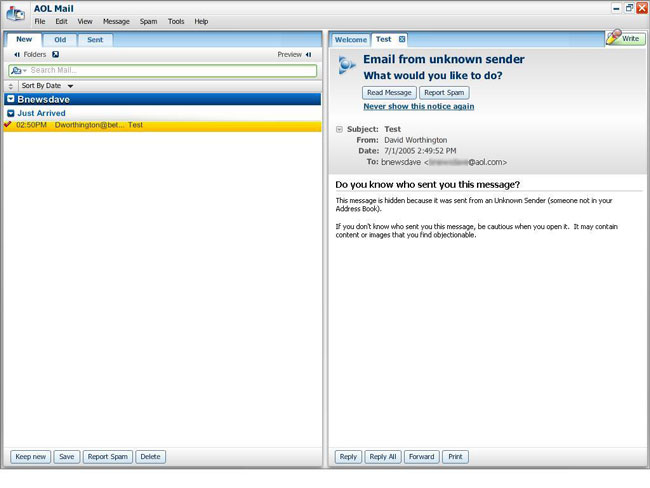The width and height of the screenshot is (650, 488).
Task: Click Report Spam below the mail list
Action: (x=108, y=457)
